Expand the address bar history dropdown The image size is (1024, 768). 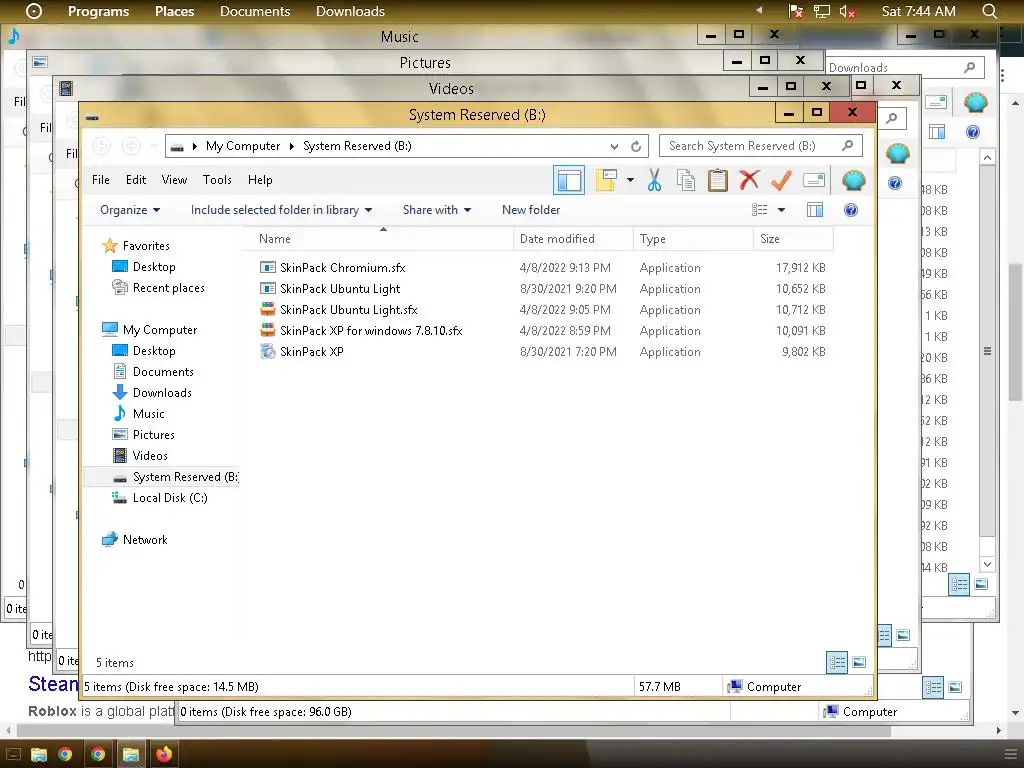614,146
